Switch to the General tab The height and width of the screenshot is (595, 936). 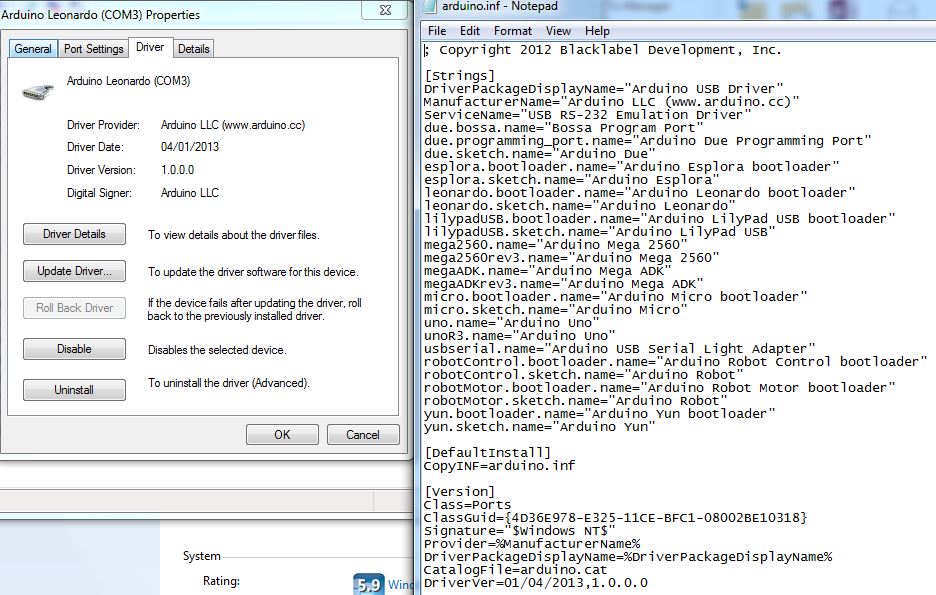33,49
